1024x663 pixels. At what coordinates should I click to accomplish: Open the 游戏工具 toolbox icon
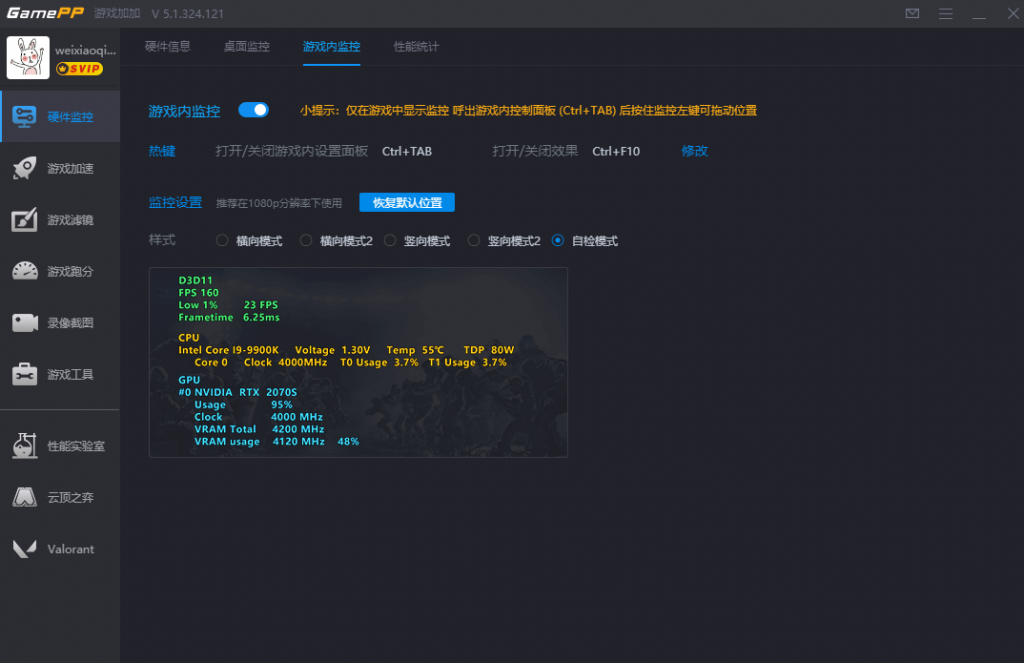[24, 374]
